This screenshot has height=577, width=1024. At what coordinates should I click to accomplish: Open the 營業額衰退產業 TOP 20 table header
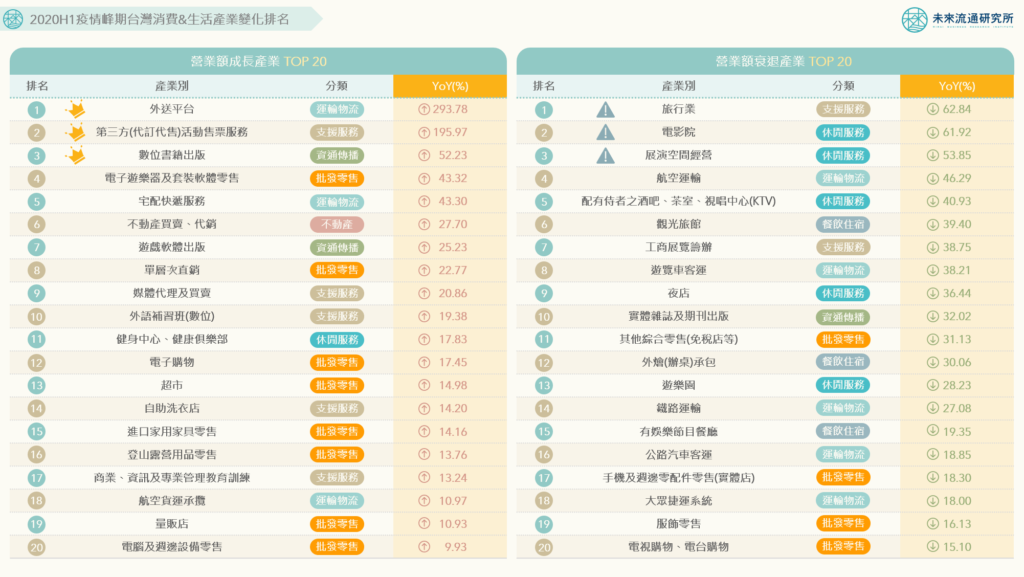click(765, 61)
